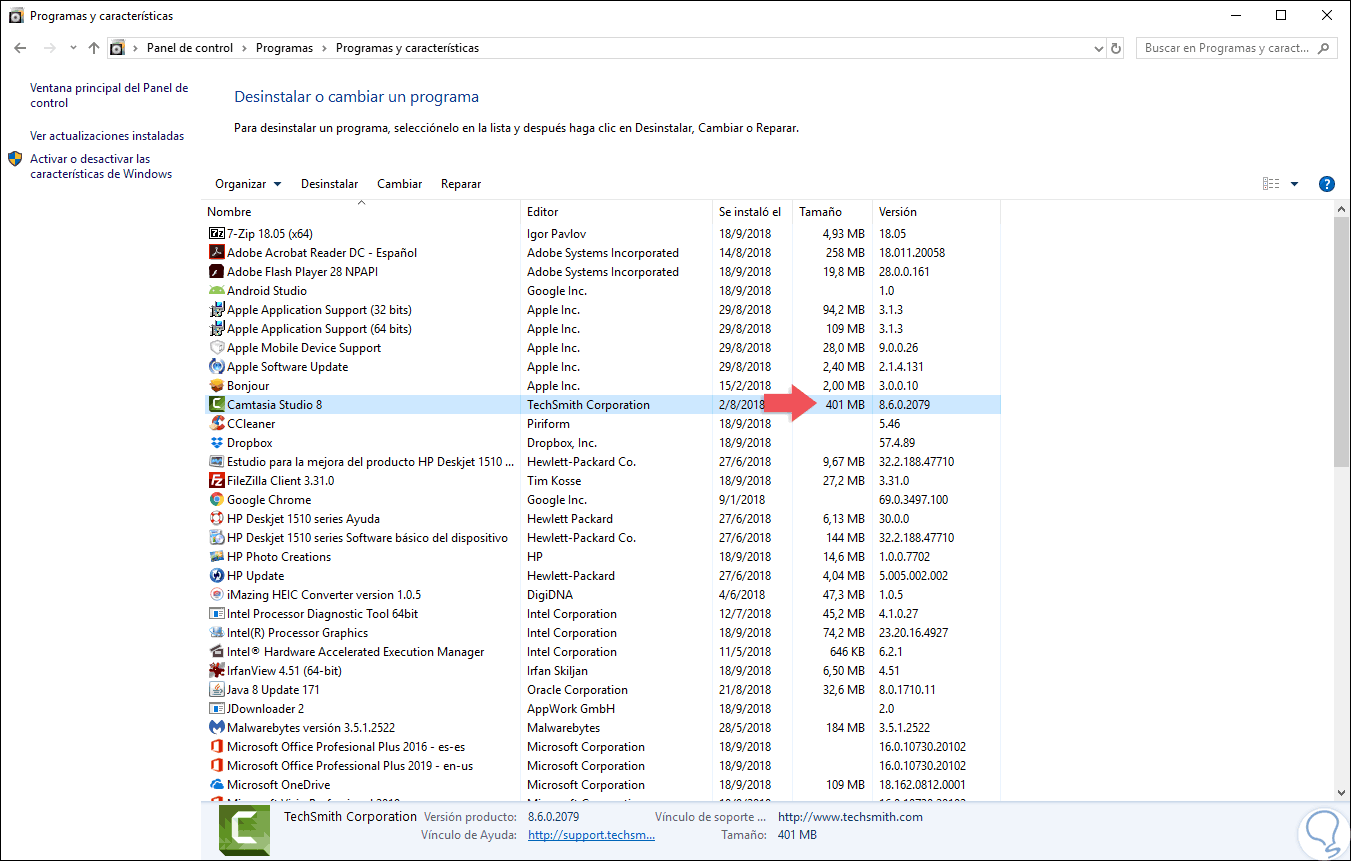Sort programs by Versión column

(x=936, y=212)
